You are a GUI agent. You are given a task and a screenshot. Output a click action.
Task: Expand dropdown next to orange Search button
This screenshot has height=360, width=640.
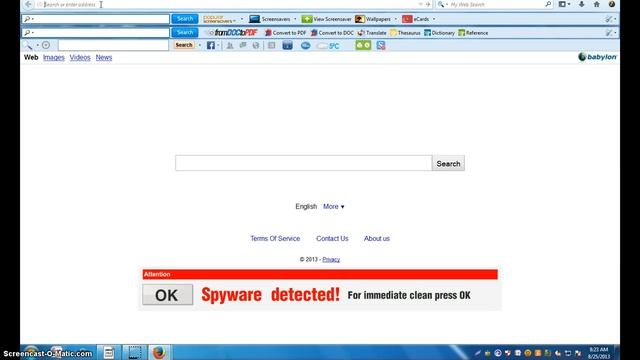tap(200, 45)
